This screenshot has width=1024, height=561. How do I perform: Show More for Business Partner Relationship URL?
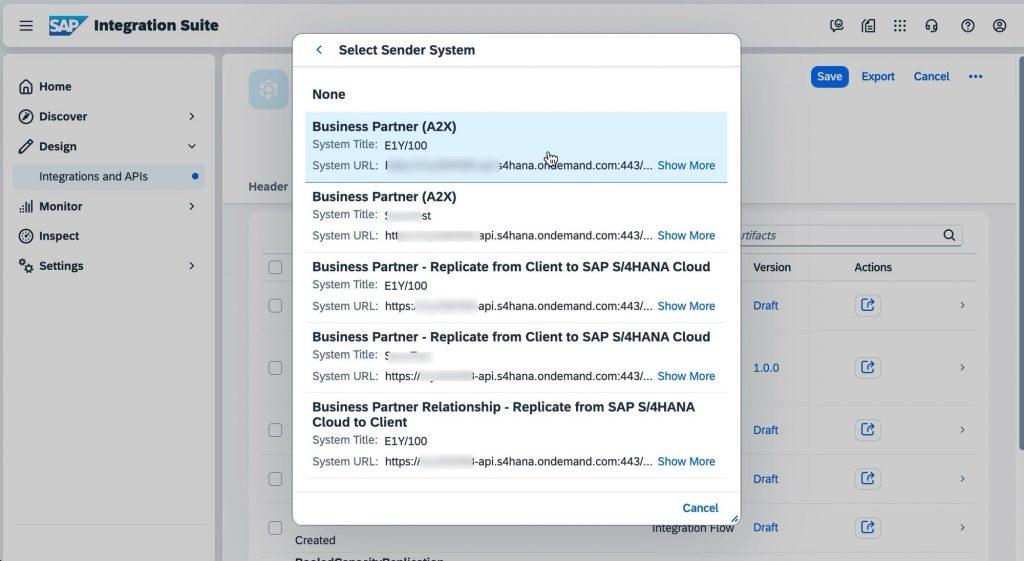click(686, 461)
